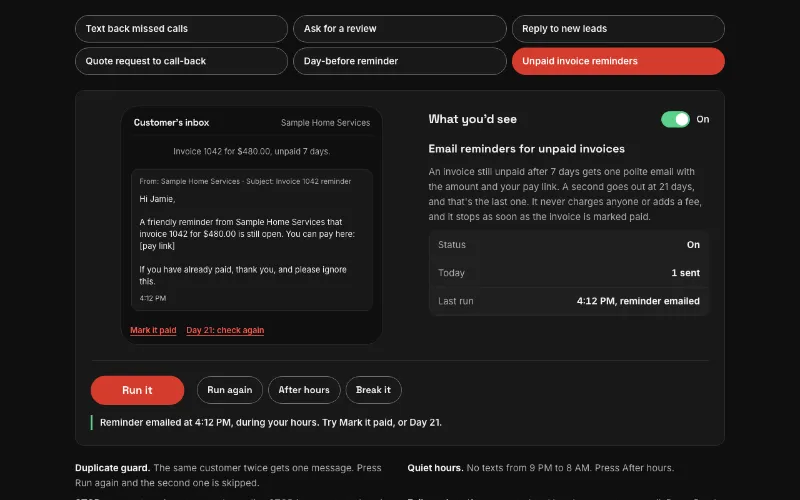Click the Run again button

pos(230,390)
